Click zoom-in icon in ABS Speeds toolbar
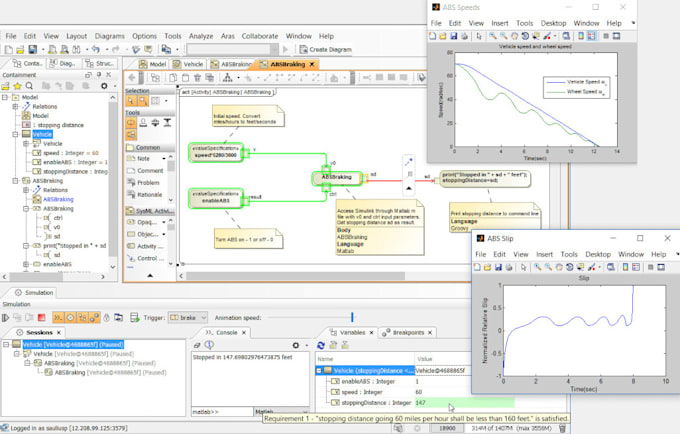The width and height of the screenshot is (680, 434). 493,36
